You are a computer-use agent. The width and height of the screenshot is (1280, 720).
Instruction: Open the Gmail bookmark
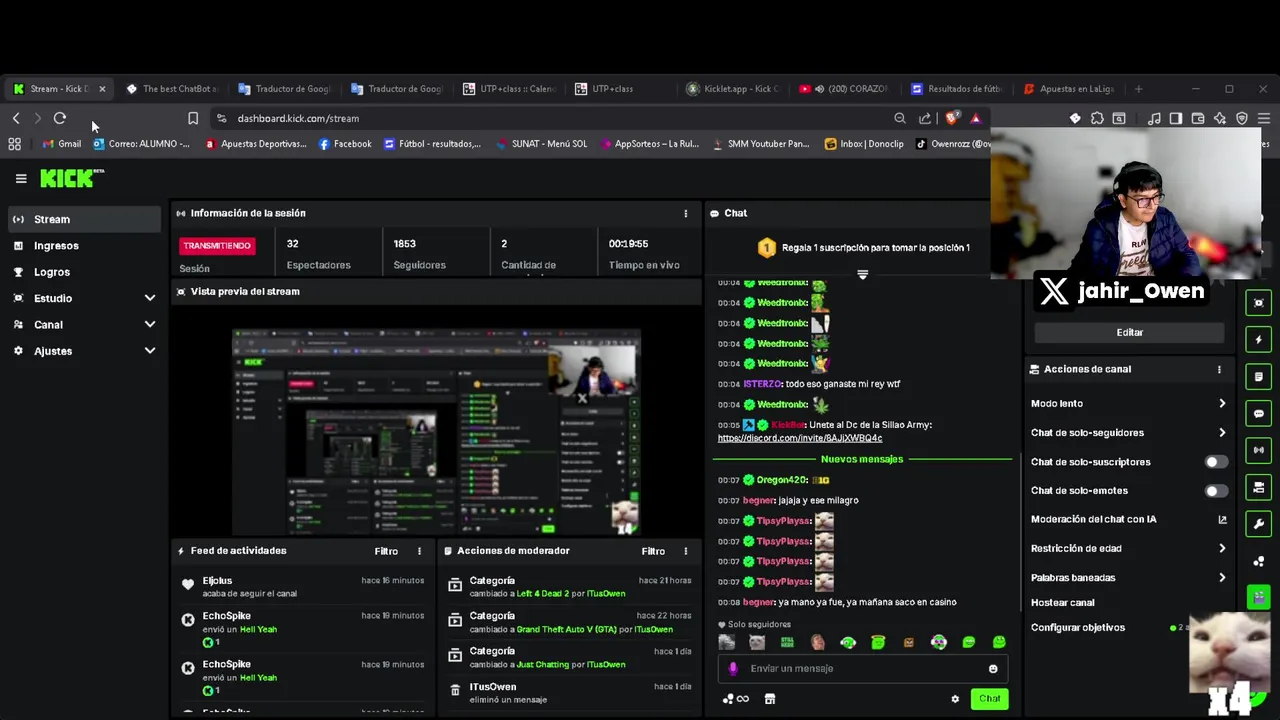tap(62, 144)
